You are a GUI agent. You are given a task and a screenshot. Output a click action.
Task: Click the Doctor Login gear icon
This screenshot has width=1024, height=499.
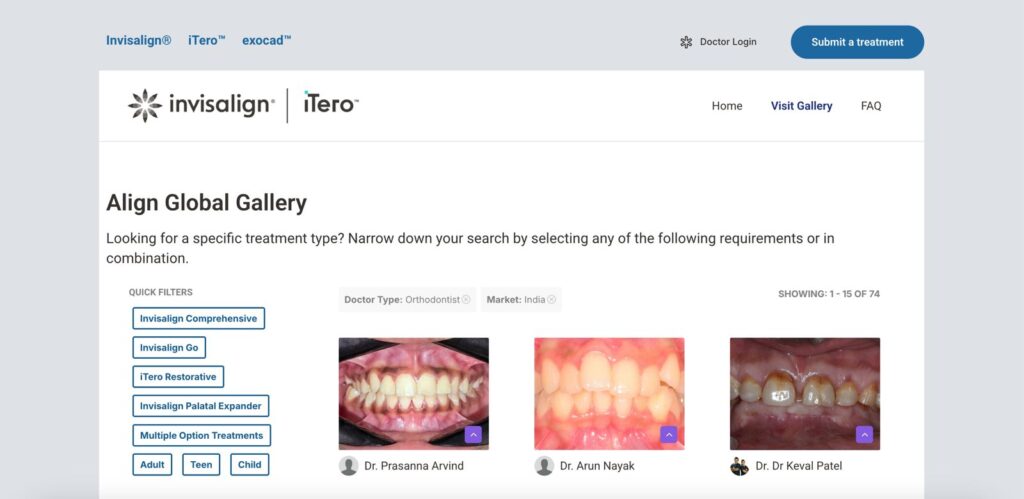pos(686,42)
